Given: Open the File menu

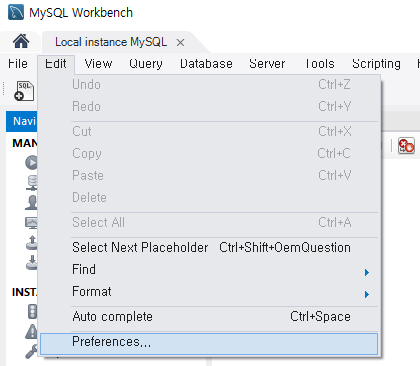Looking at the screenshot, I should (x=18, y=63).
